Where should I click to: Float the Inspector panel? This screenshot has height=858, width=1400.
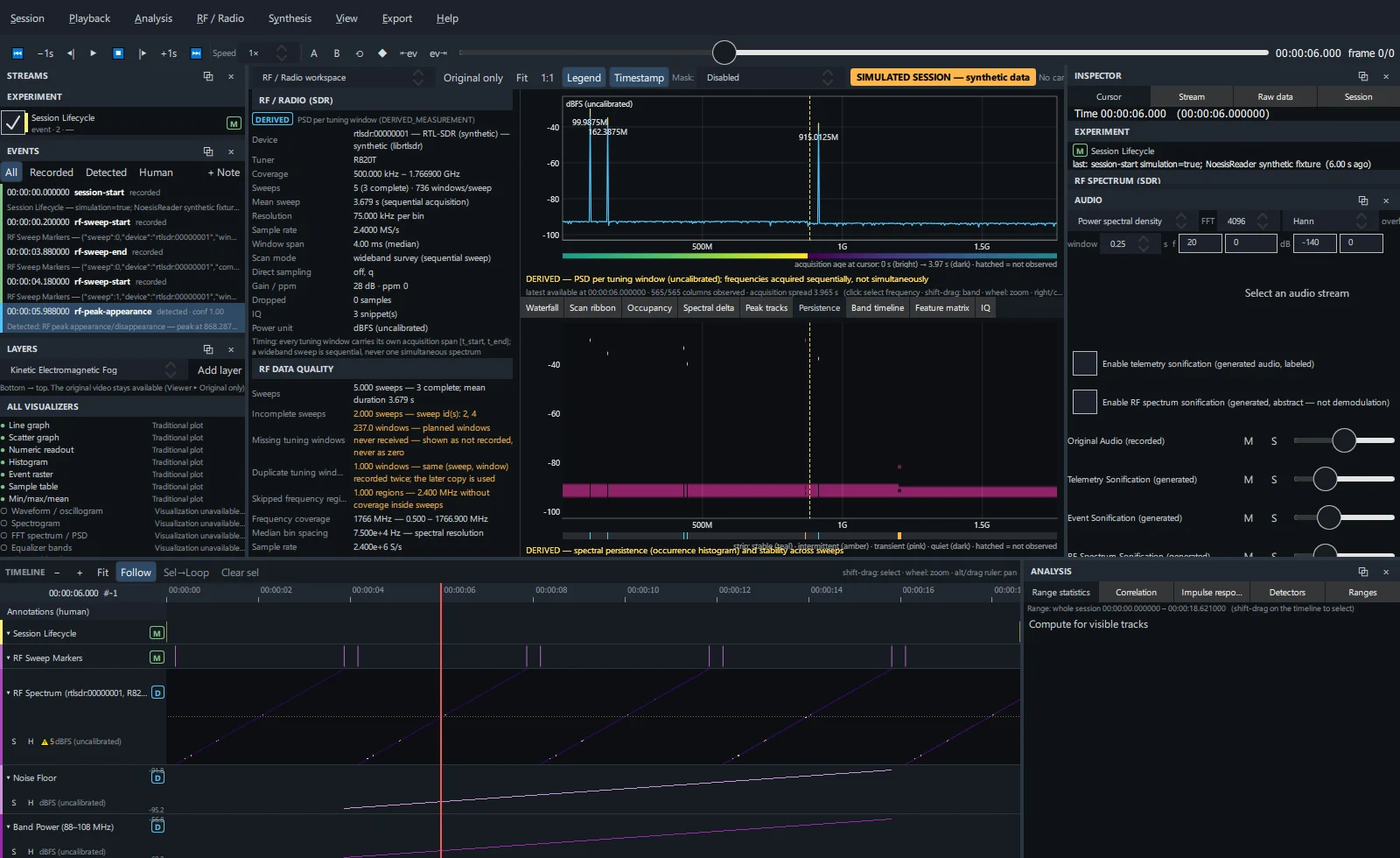coord(1363,76)
